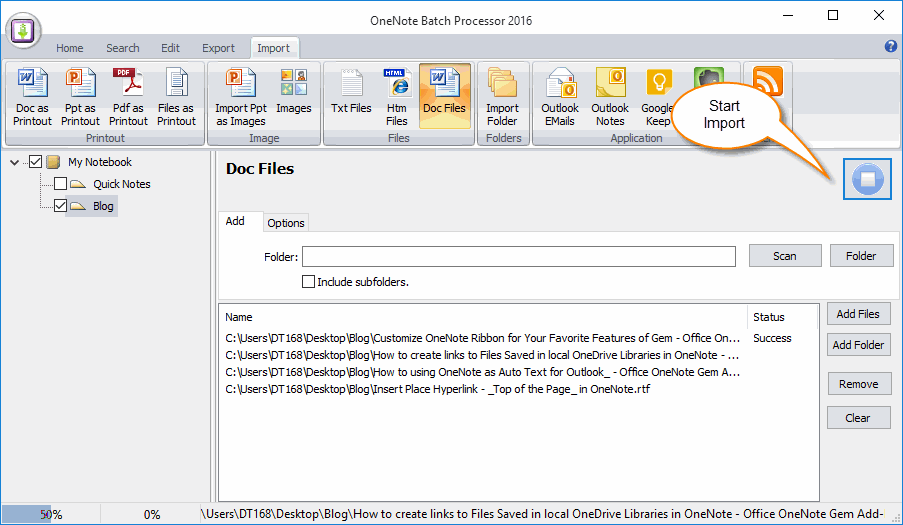Click the status bar file path text
This screenshot has height=525, width=903.
542,514
